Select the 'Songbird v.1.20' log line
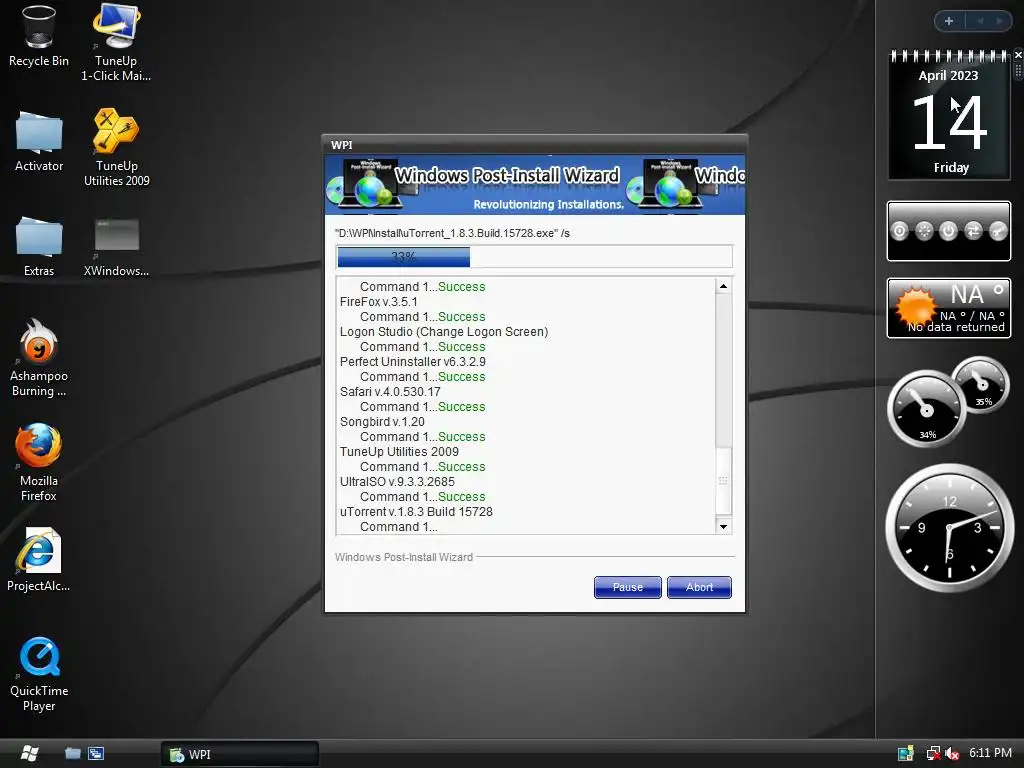Image resolution: width=1024 pixels, height=768 pixels. [x=382, y=422]
